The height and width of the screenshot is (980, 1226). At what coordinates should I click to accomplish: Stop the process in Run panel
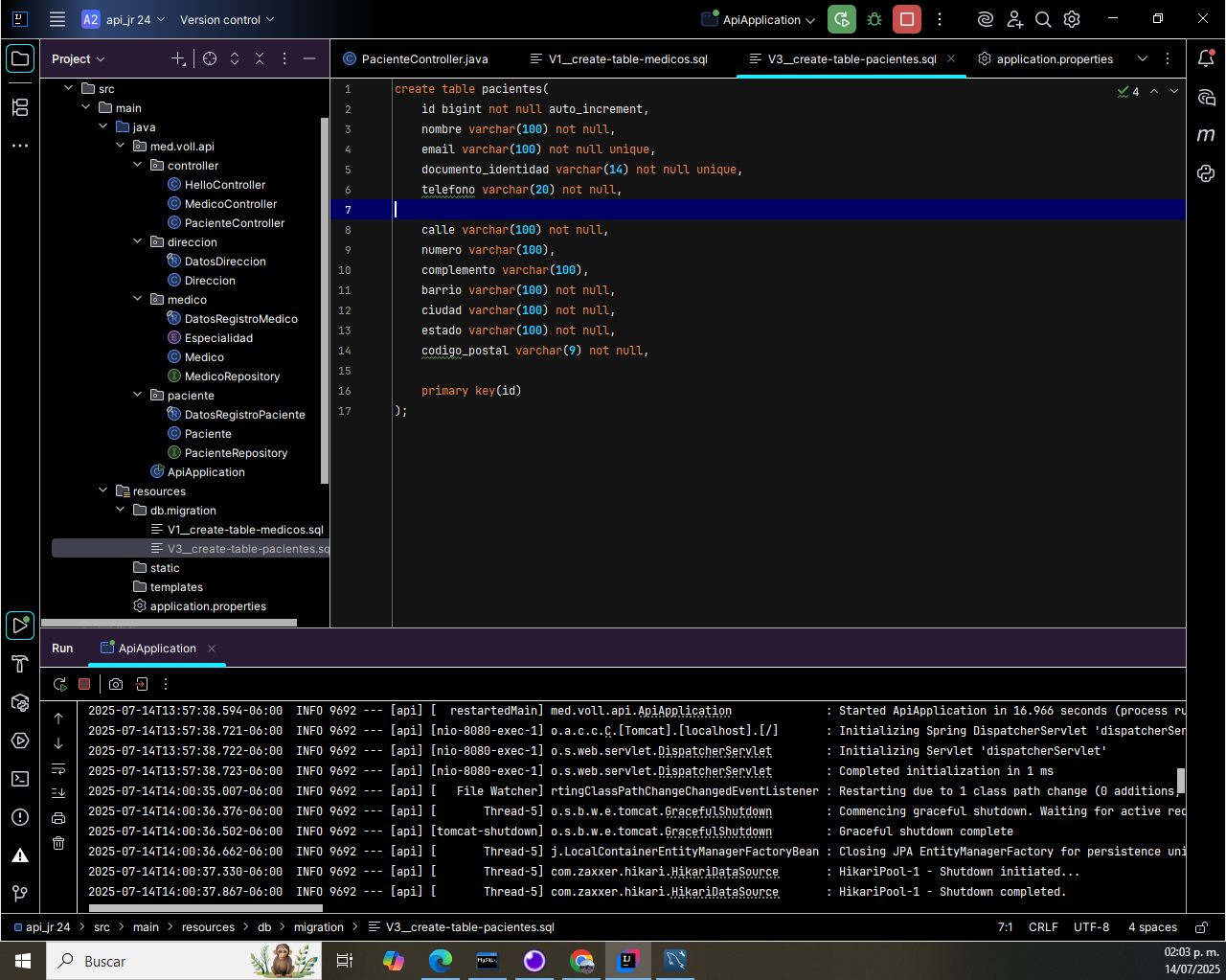coord(84,684)
